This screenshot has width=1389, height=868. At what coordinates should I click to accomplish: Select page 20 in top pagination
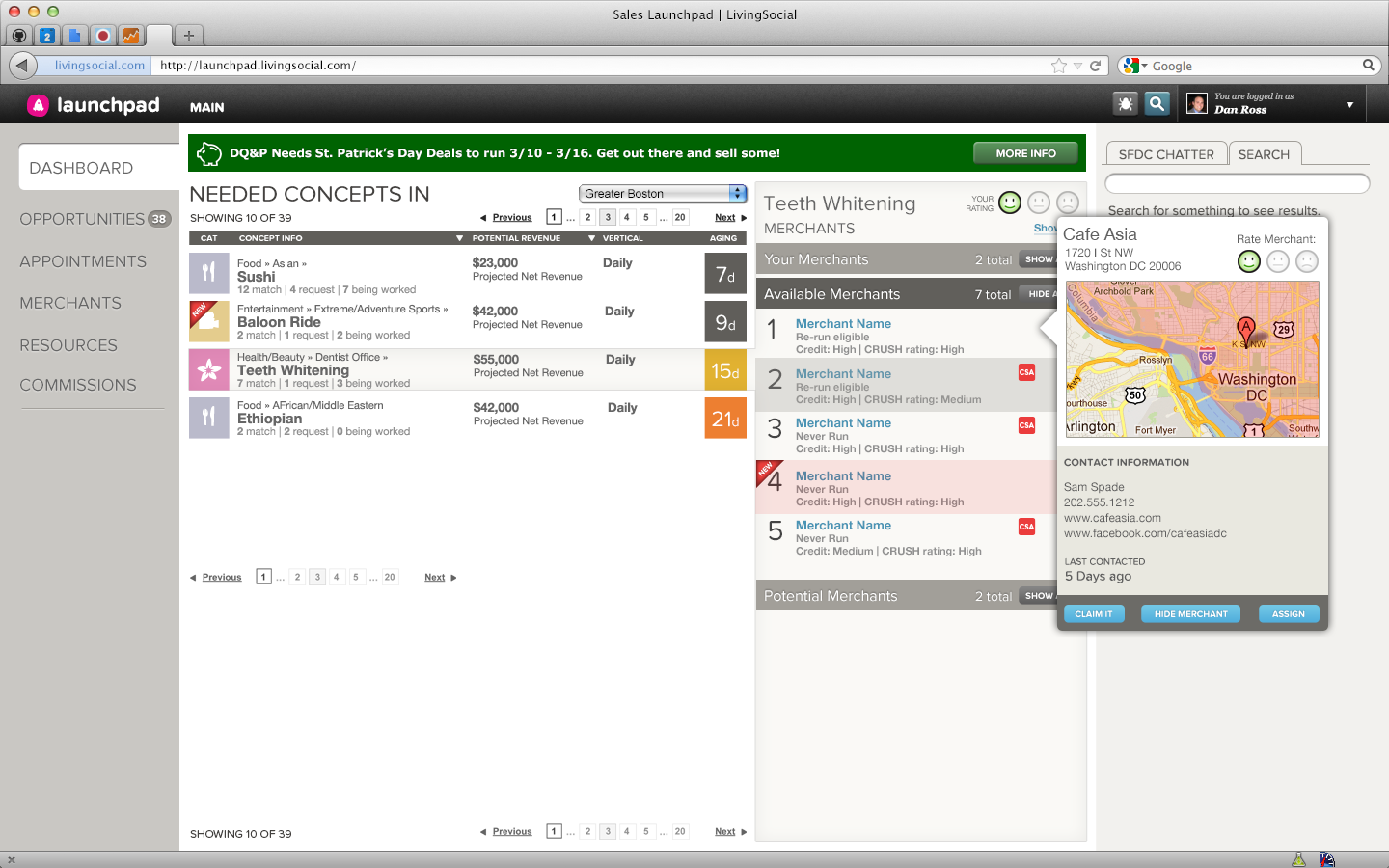coord(680,218)
